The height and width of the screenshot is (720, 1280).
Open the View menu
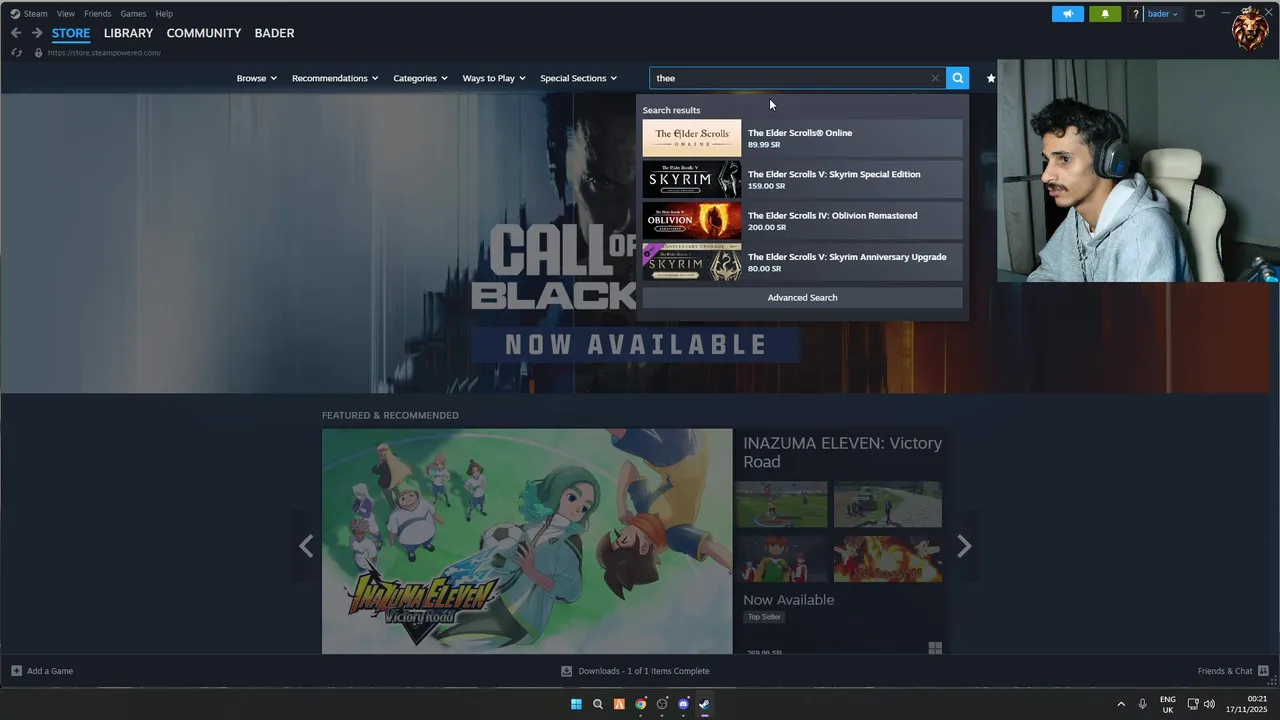(x=66, y=14)
